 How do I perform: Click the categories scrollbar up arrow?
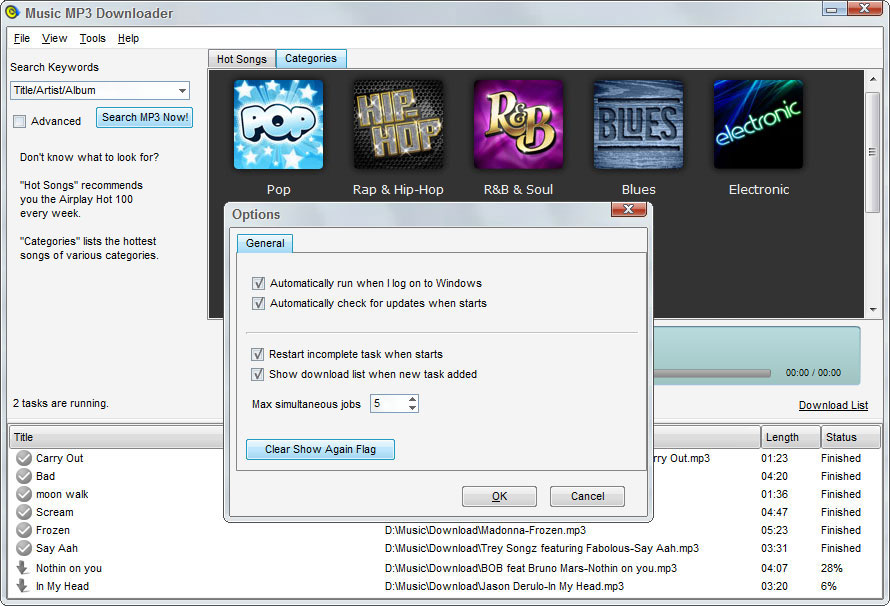click(x=872, y=78)
